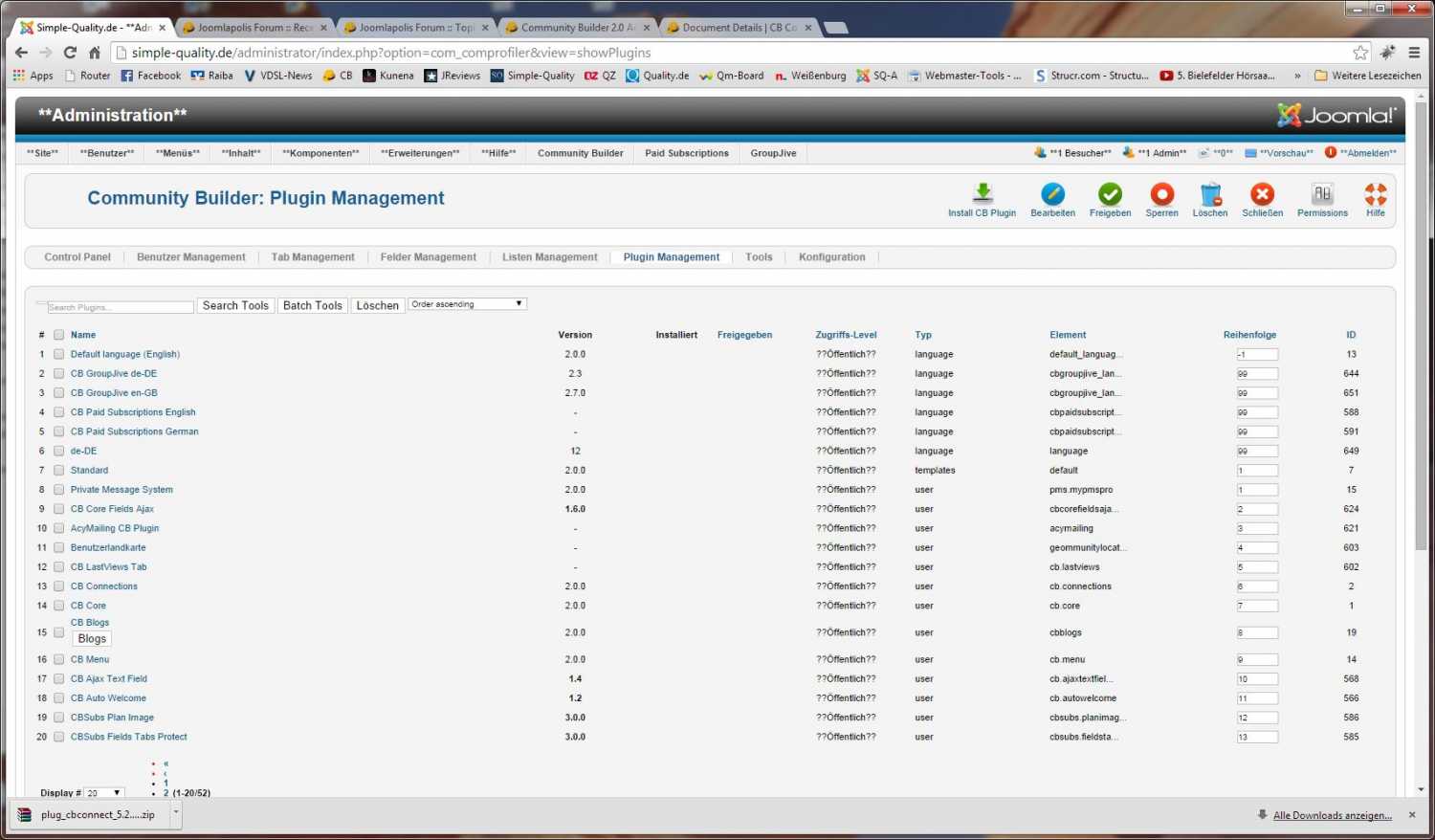This screenshot has width=1435, height=840.
Task: Click Alle Downloads anzeigen link
Action: coord(1332,815)
